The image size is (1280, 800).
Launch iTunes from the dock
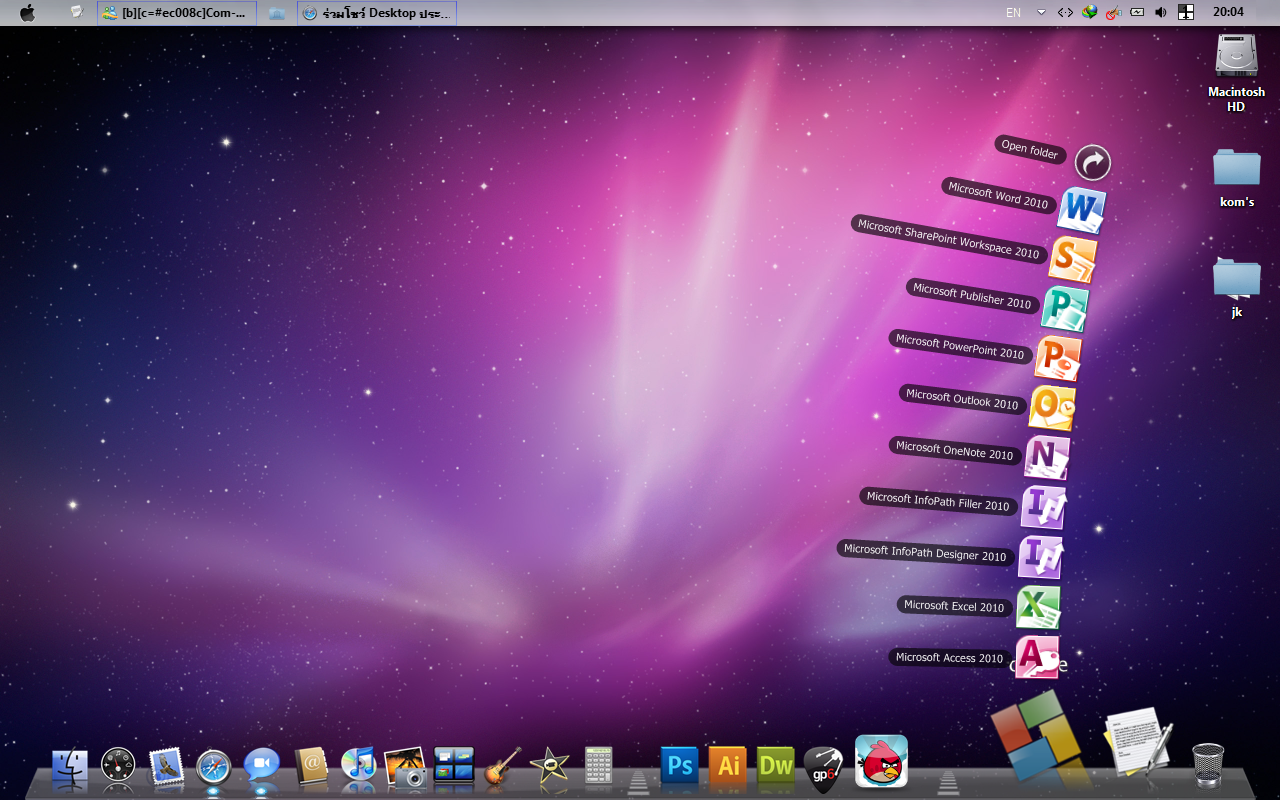click(x=358, y=766)
